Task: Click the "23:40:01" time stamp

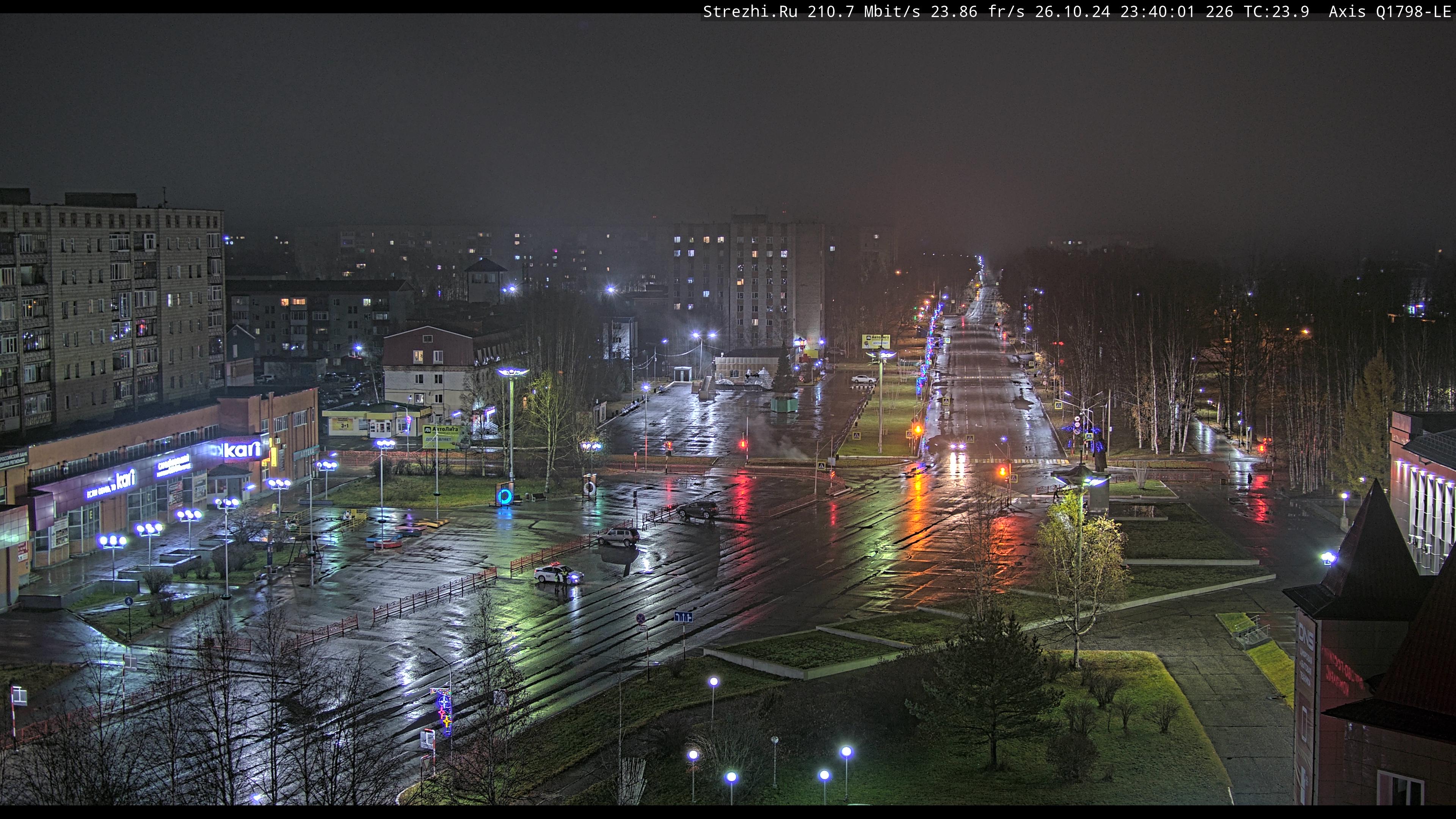Action: (1158, 11)
